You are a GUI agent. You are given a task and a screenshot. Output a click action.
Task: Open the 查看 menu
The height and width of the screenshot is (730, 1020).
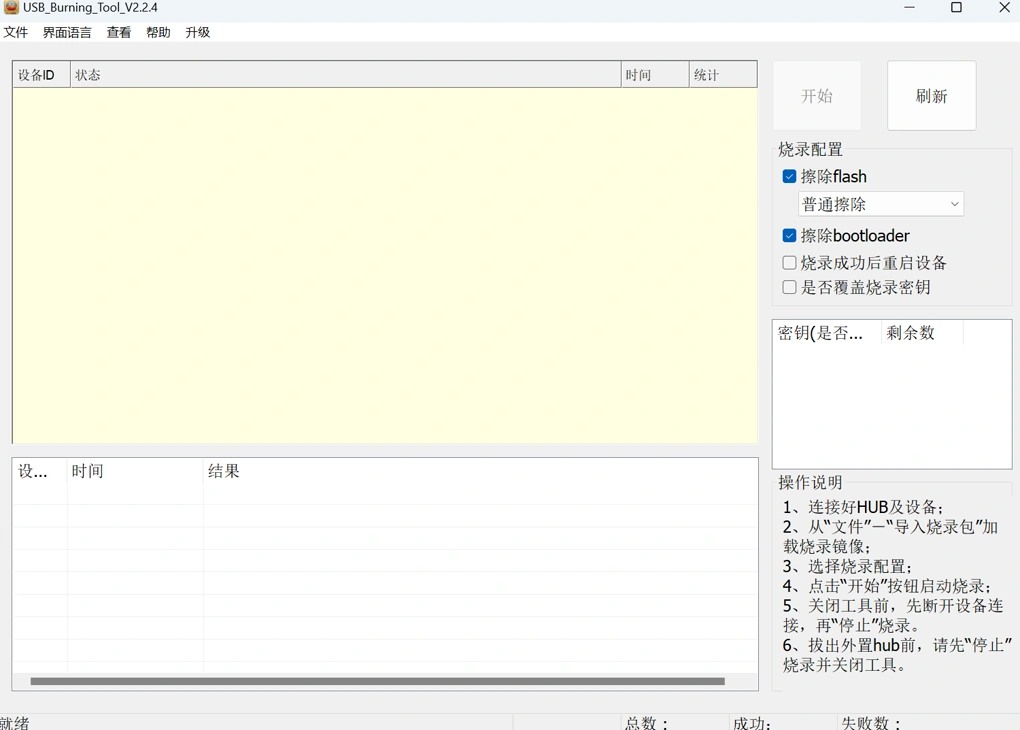coord(119,33)
